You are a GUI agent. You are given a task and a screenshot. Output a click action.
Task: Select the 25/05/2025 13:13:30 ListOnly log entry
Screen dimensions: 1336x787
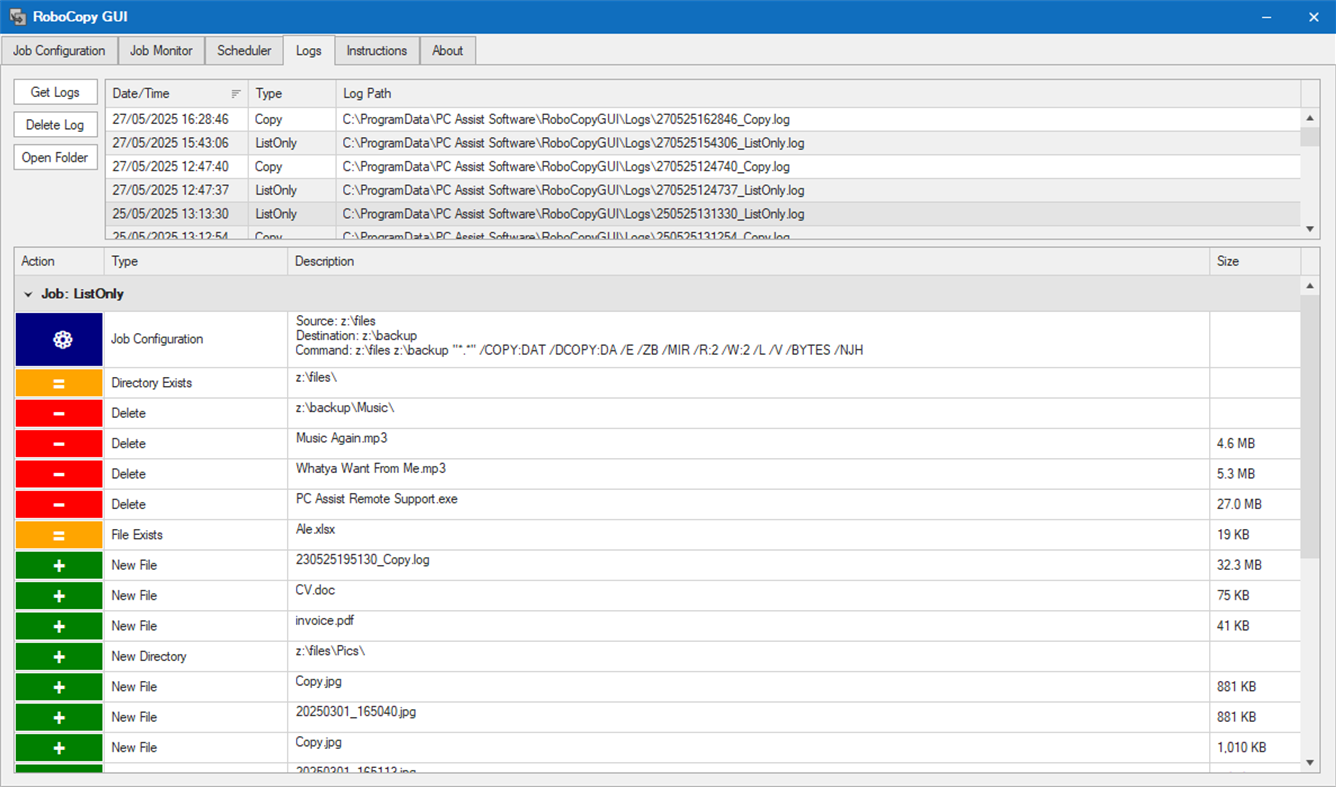(x=400, y=213)
